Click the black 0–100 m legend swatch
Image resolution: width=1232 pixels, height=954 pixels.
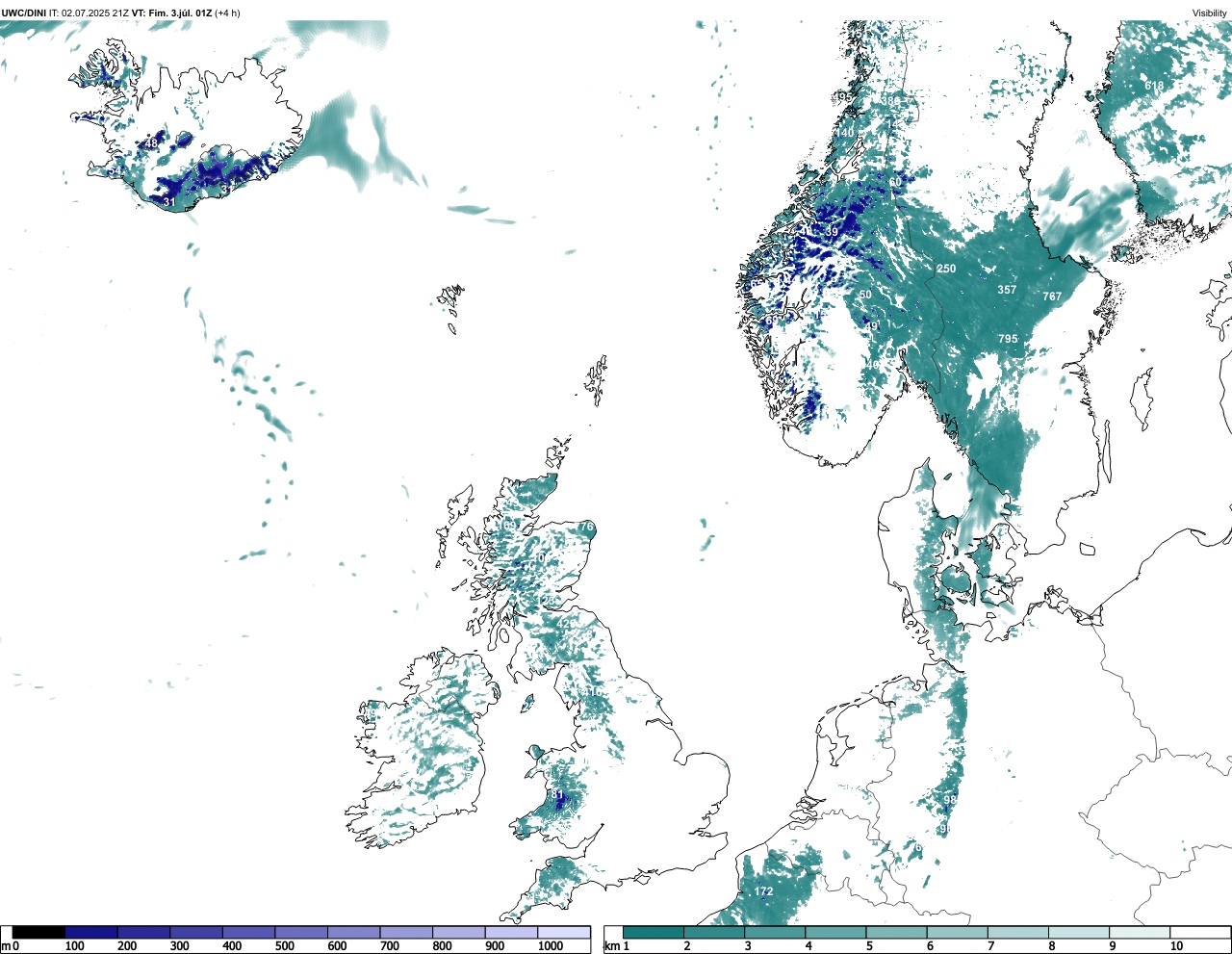(x=39, y=932)
